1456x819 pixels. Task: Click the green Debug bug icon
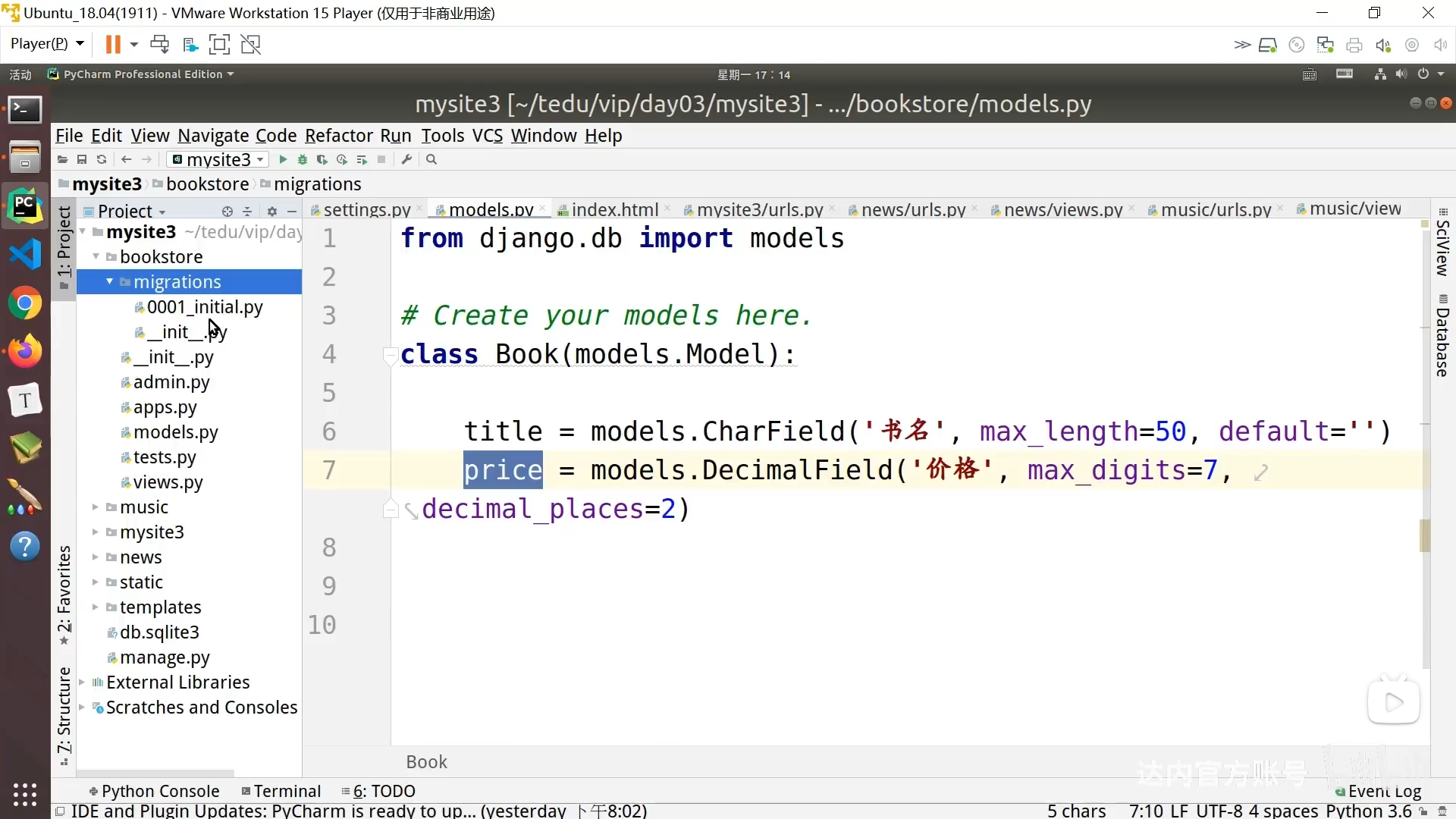(303, 159)
